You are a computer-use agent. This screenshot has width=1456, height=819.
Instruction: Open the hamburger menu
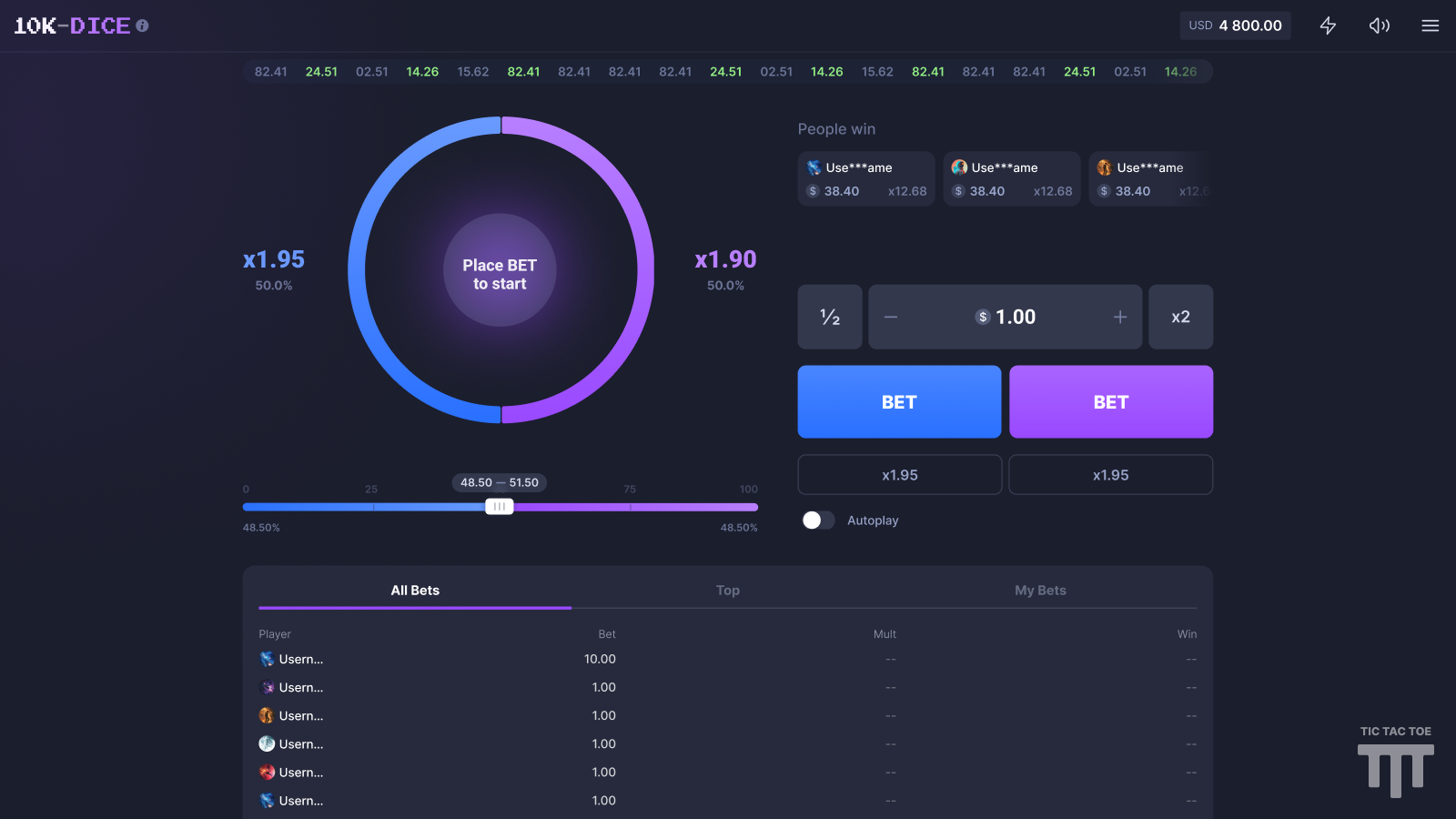click(x=1430, y=25)
